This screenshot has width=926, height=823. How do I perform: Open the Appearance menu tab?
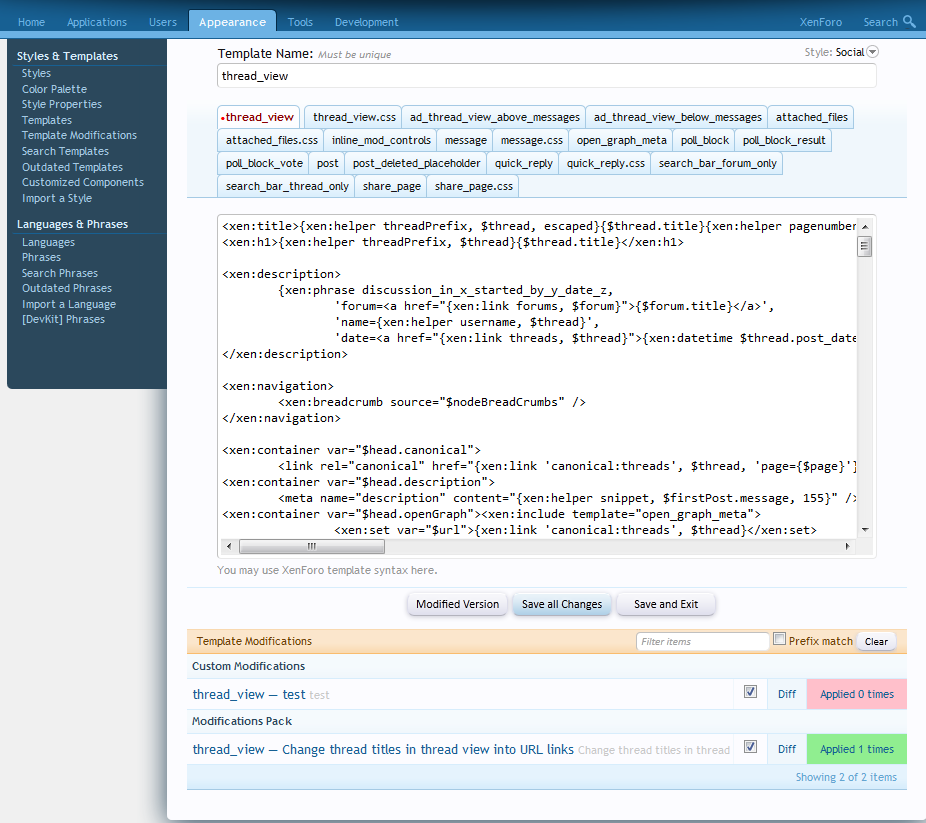point(232,22)
